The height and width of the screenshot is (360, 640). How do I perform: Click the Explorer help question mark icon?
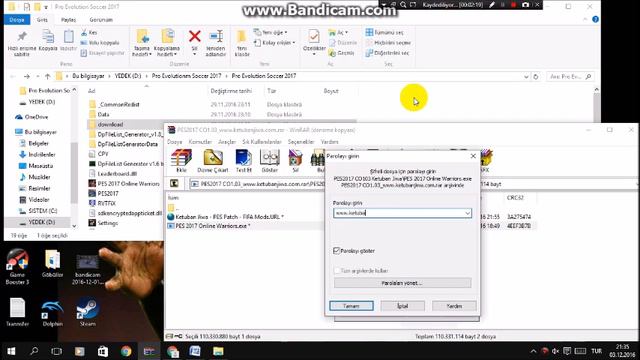point(595,19)
